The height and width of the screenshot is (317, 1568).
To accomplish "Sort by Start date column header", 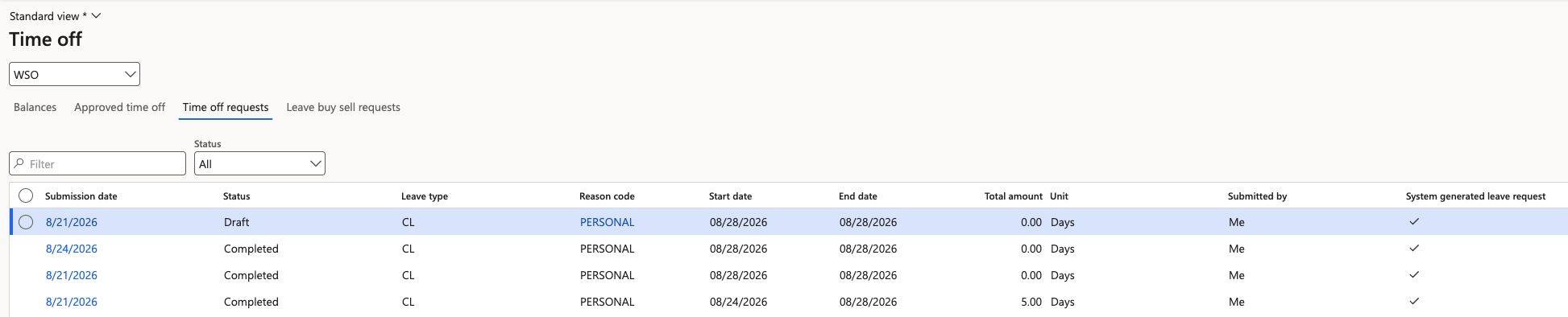I will (x=730, y=196).
